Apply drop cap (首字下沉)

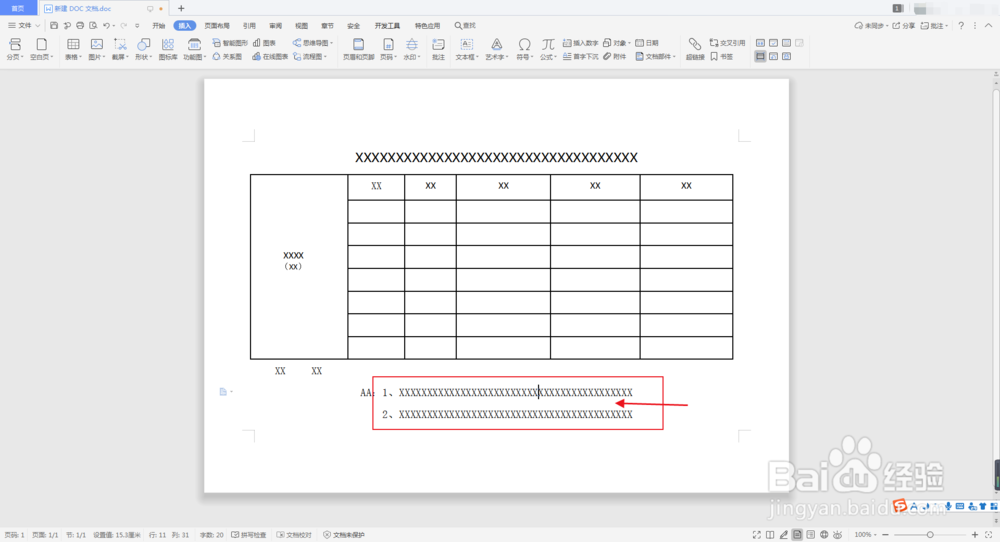pyautogui.click(x=580, y=57)
